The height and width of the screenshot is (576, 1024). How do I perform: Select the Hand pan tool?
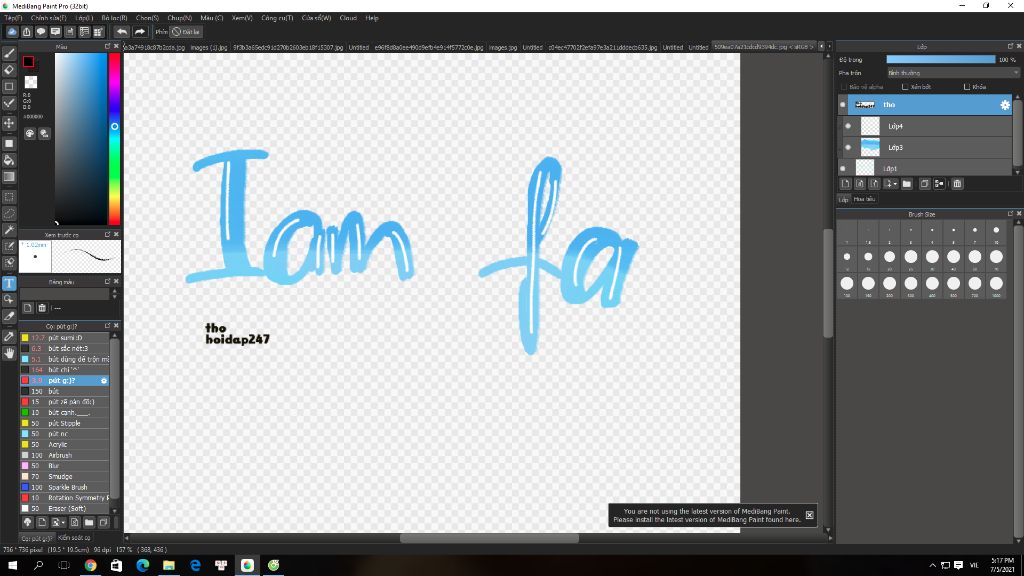click(9, 353)
